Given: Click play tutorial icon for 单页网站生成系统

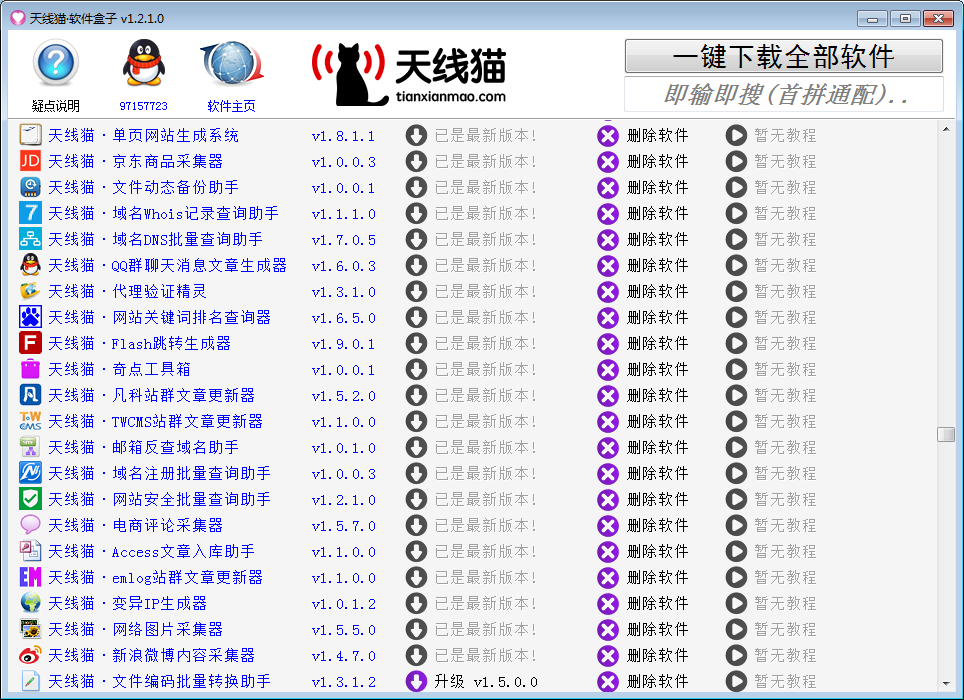Looking at the screenshot, I should click(x=736, y=135).
